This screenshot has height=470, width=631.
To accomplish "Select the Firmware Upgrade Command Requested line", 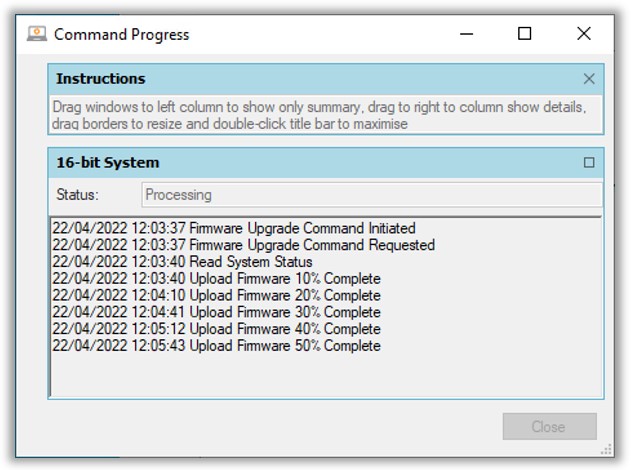I will pyautogui.click(x=243, y=245).
